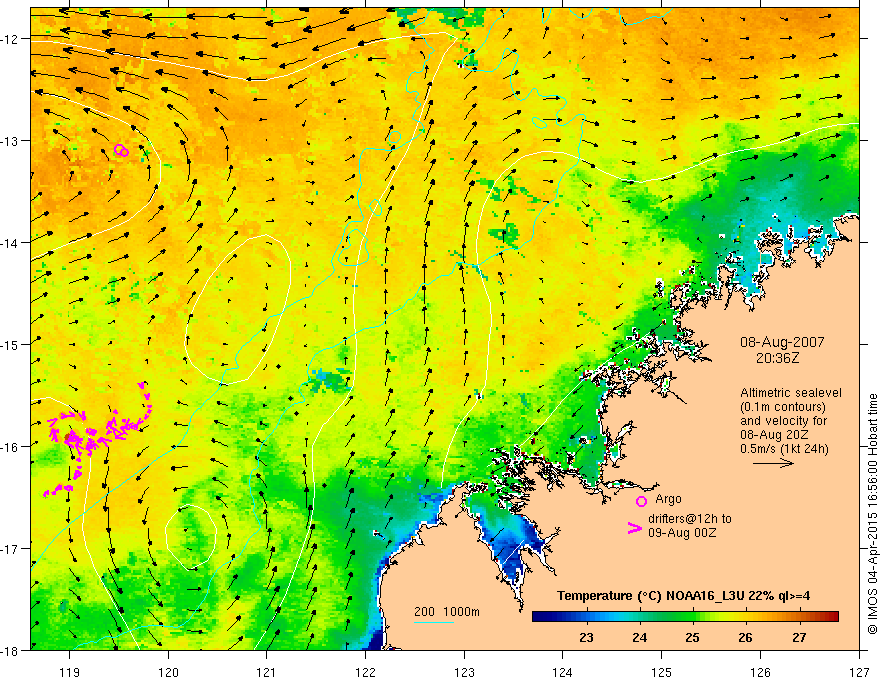Click the longitude axis label 121

(267, 672)
